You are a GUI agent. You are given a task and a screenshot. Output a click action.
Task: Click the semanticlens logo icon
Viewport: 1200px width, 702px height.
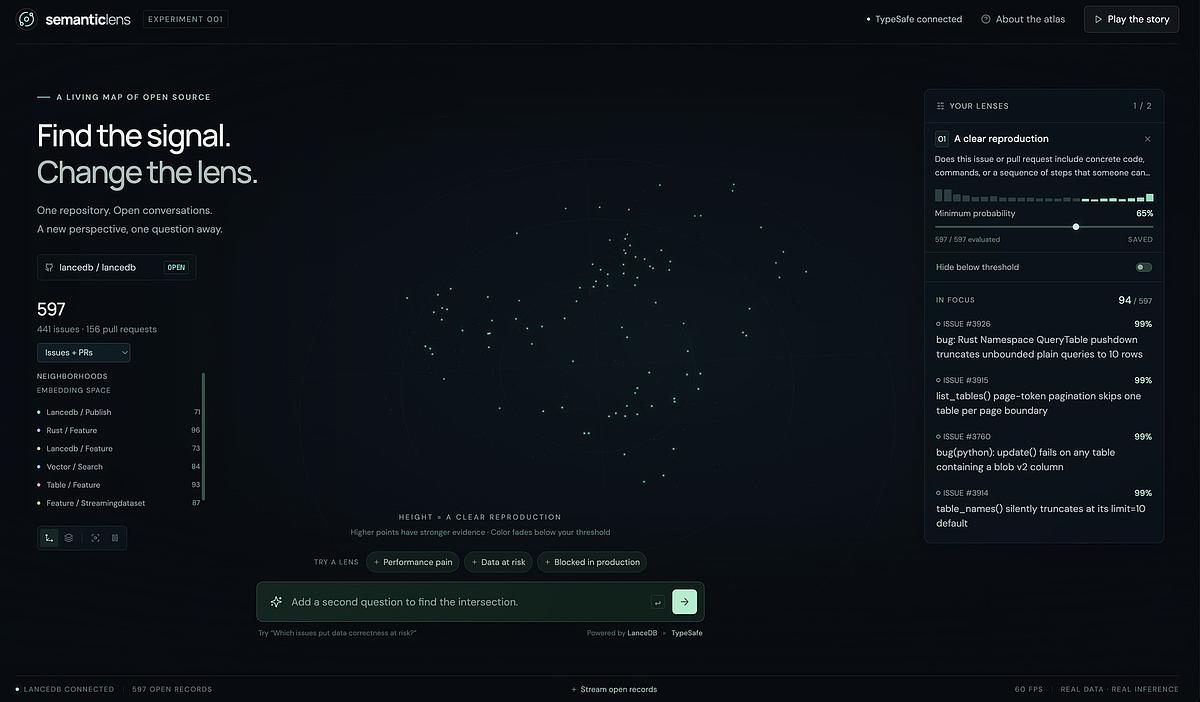tap(27, 19)
